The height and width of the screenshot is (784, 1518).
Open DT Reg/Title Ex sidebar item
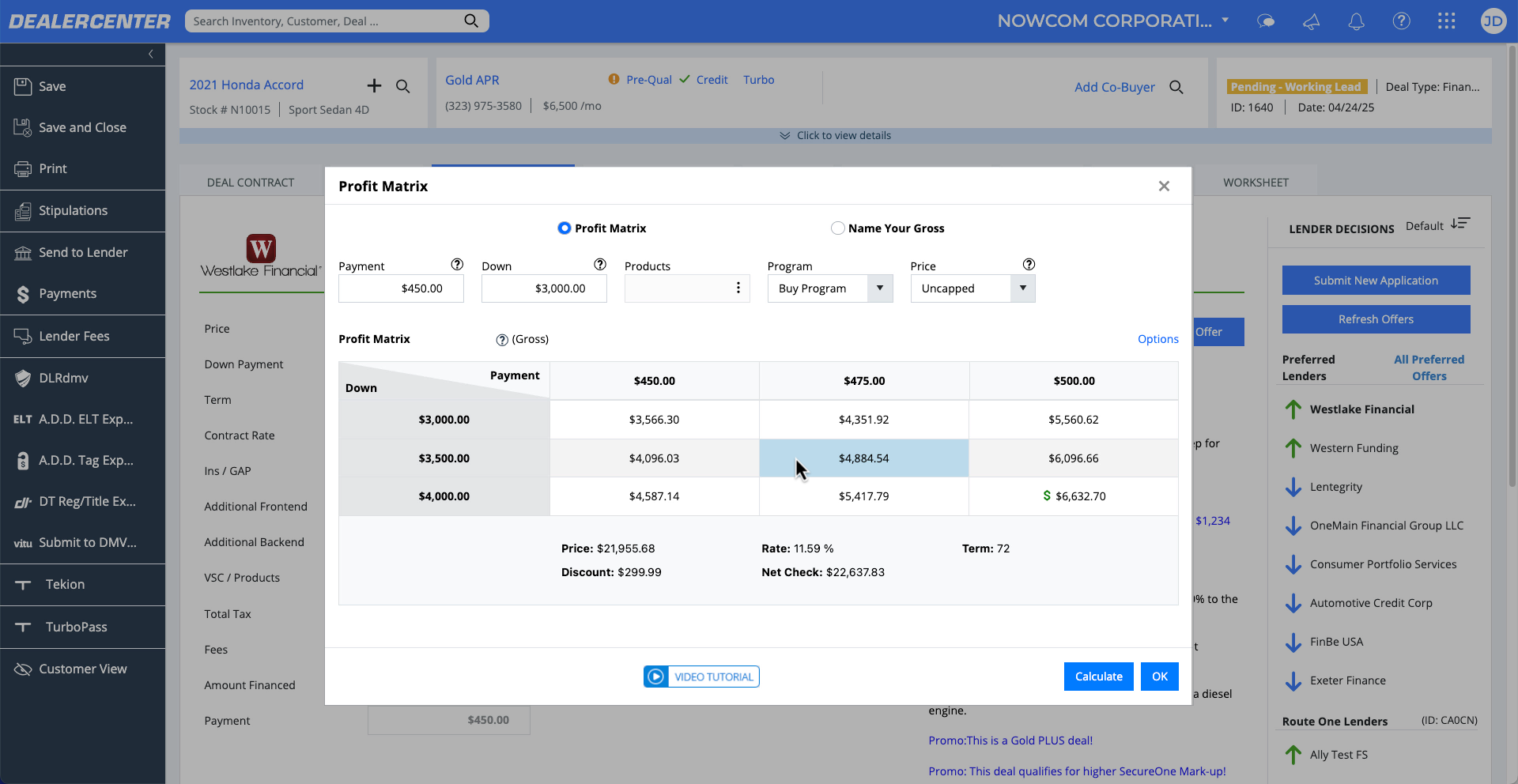coord(82,501)
